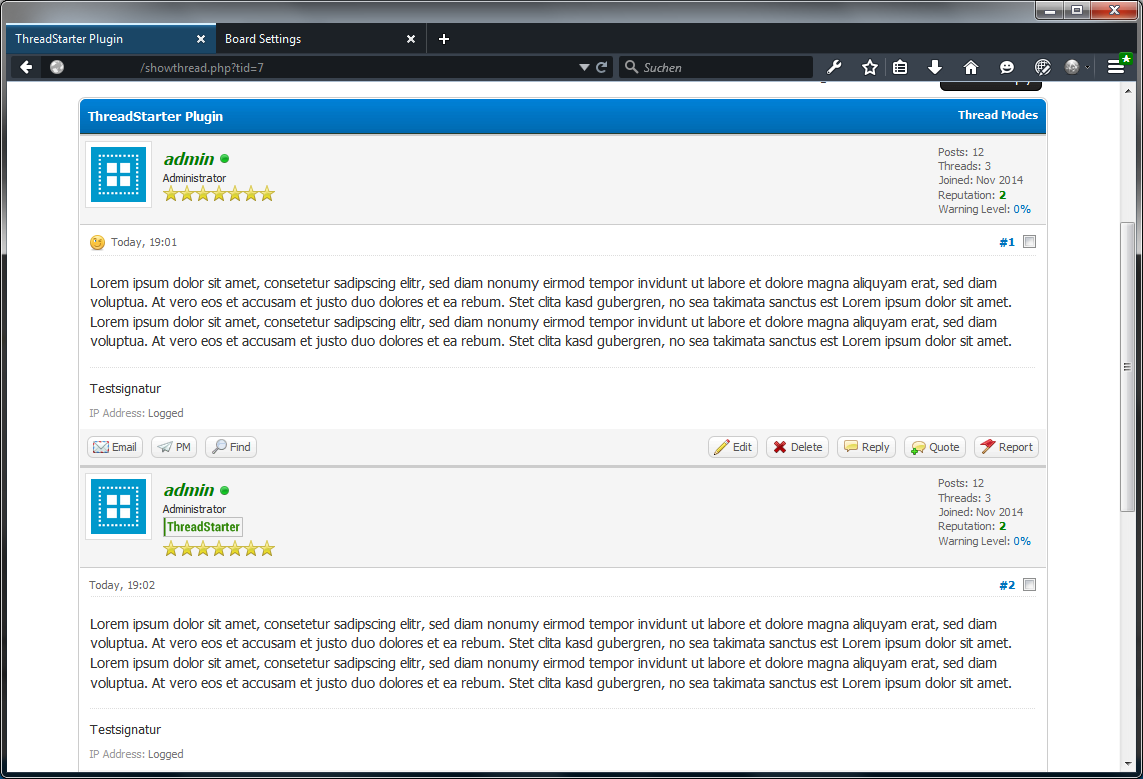Screen dimensions: 1143x779
Task: Click the online status dot of post #1
Action: coord(225,158)
